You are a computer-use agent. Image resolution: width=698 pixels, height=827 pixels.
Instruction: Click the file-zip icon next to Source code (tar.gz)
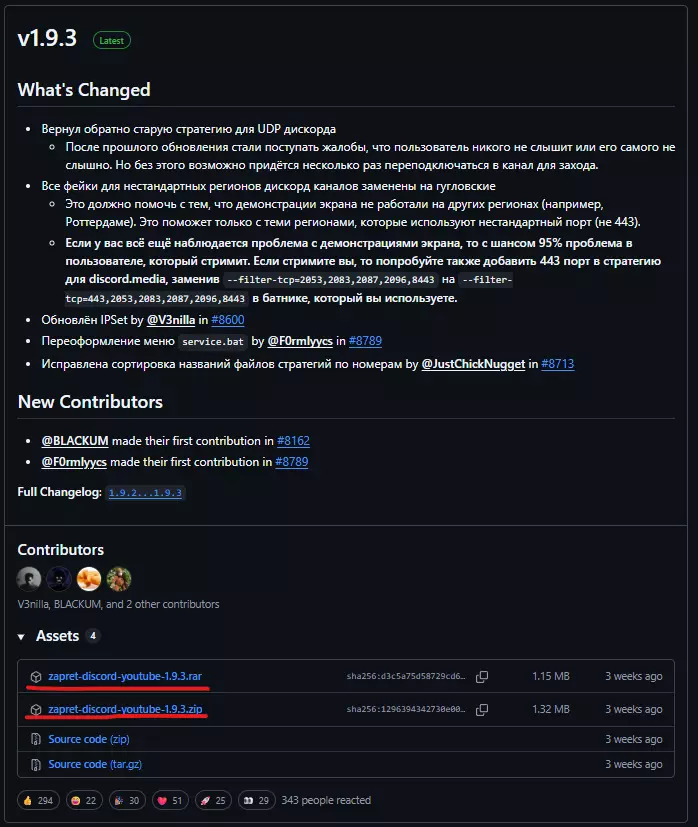(x=36, y=765)
